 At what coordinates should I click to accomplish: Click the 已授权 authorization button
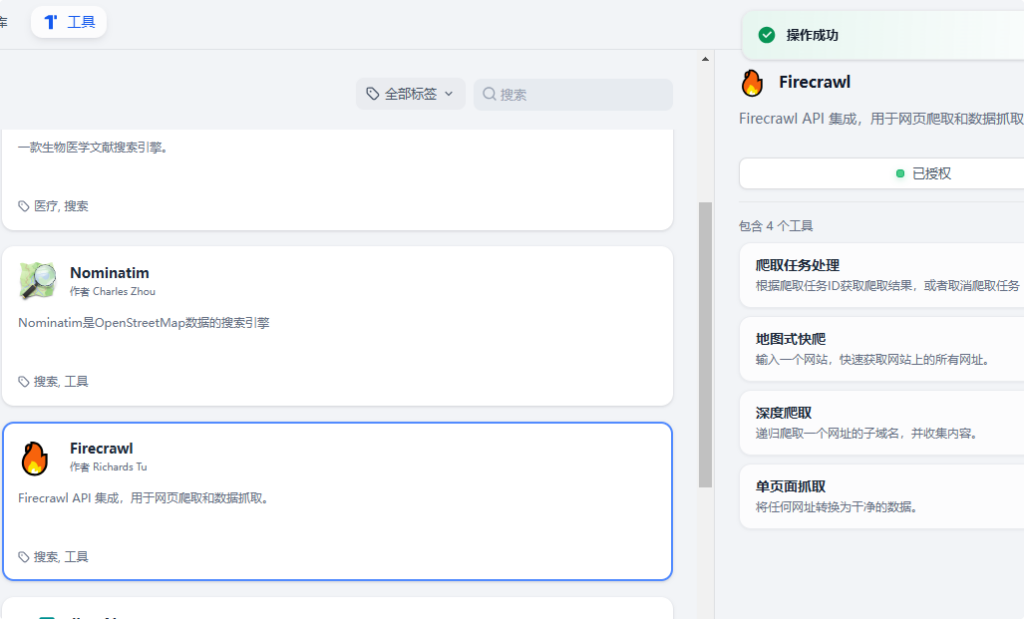pos(881,173)
